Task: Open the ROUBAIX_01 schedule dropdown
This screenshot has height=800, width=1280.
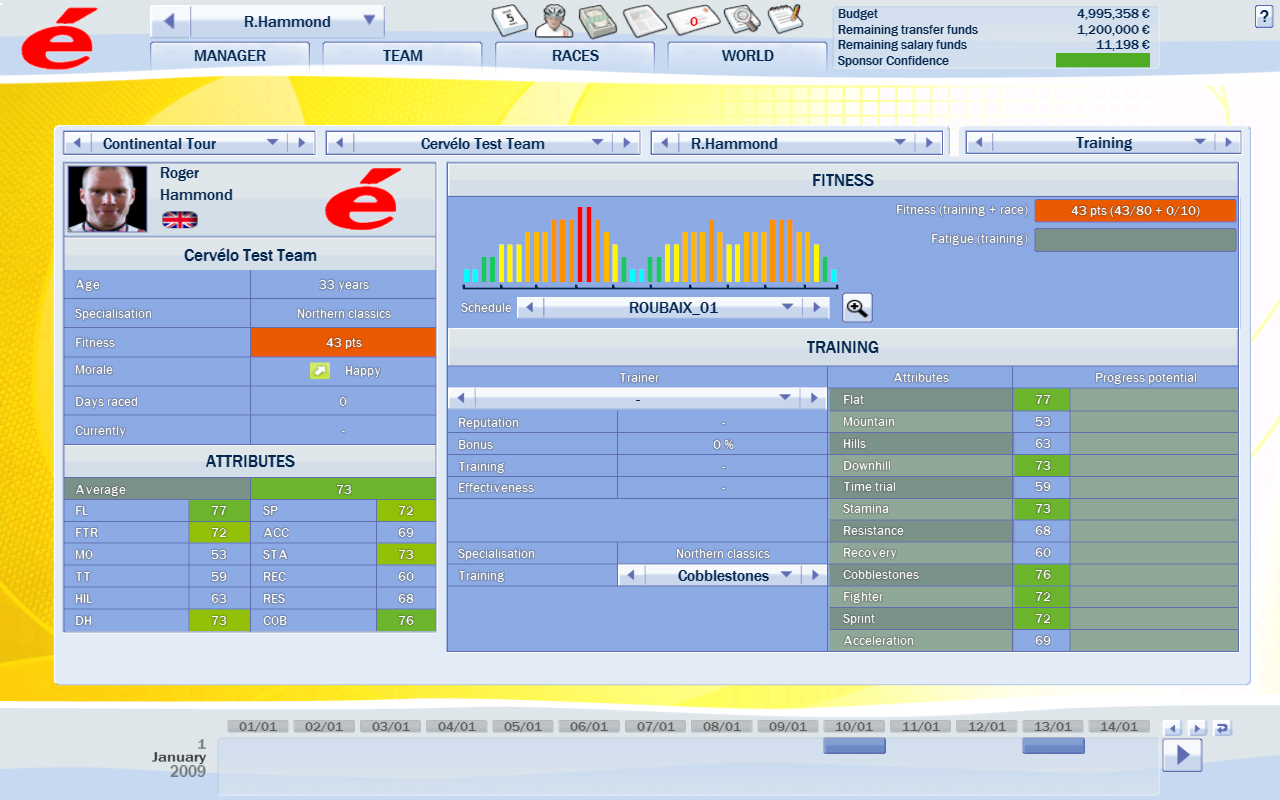Action: (x=786, y=308)
